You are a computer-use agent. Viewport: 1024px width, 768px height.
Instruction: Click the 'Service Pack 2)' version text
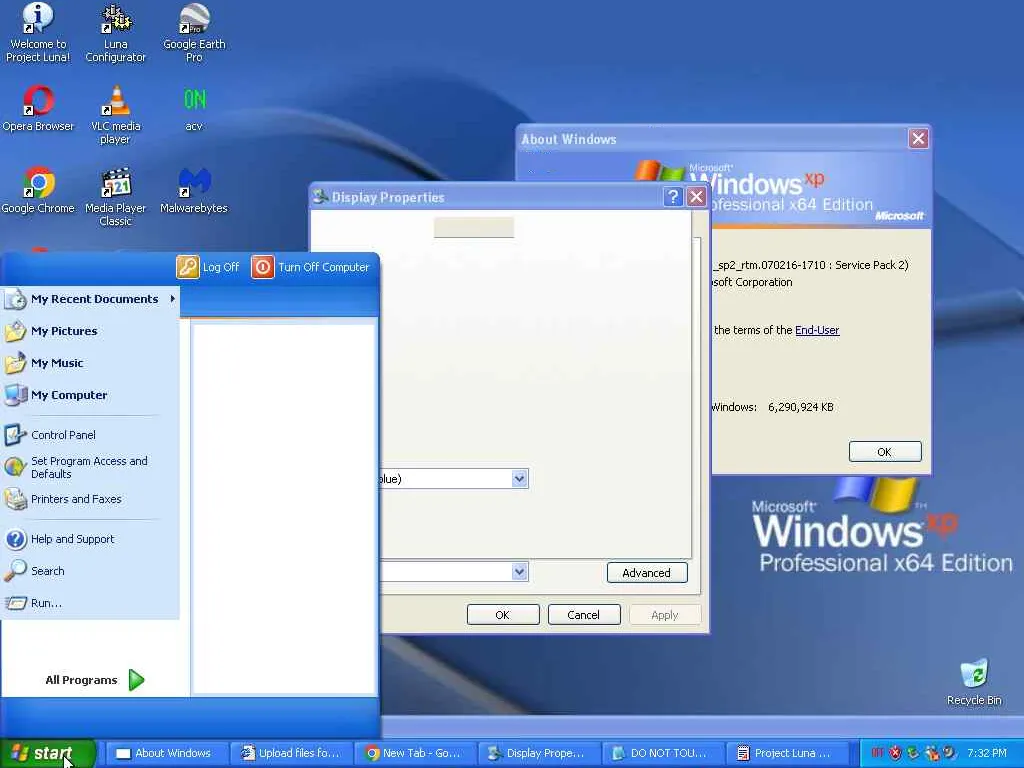pyautogui.click(x=872, y=265)
